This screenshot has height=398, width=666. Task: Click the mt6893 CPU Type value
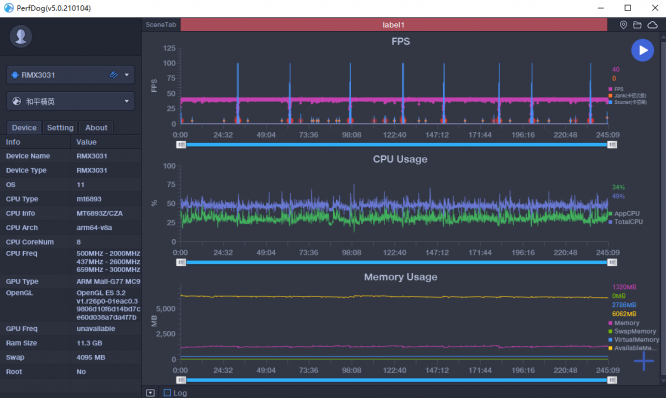pyautogui.click(x=89, y=199)
